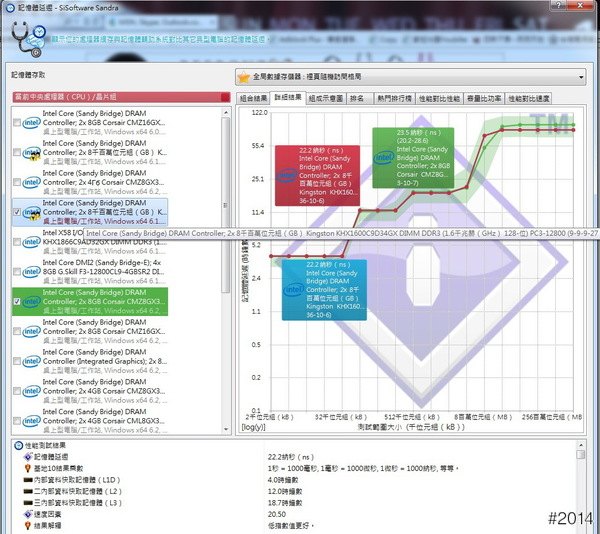The image size is (600, 534).
Task: Click the 20.50 speed factor value
Action: click(277, 514)
